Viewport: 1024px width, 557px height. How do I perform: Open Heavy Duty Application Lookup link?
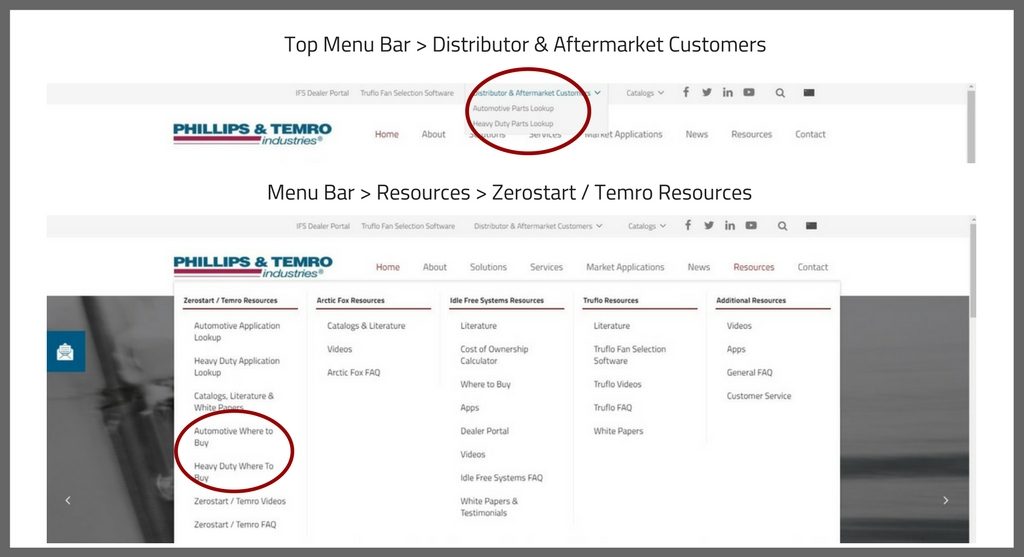237,366
